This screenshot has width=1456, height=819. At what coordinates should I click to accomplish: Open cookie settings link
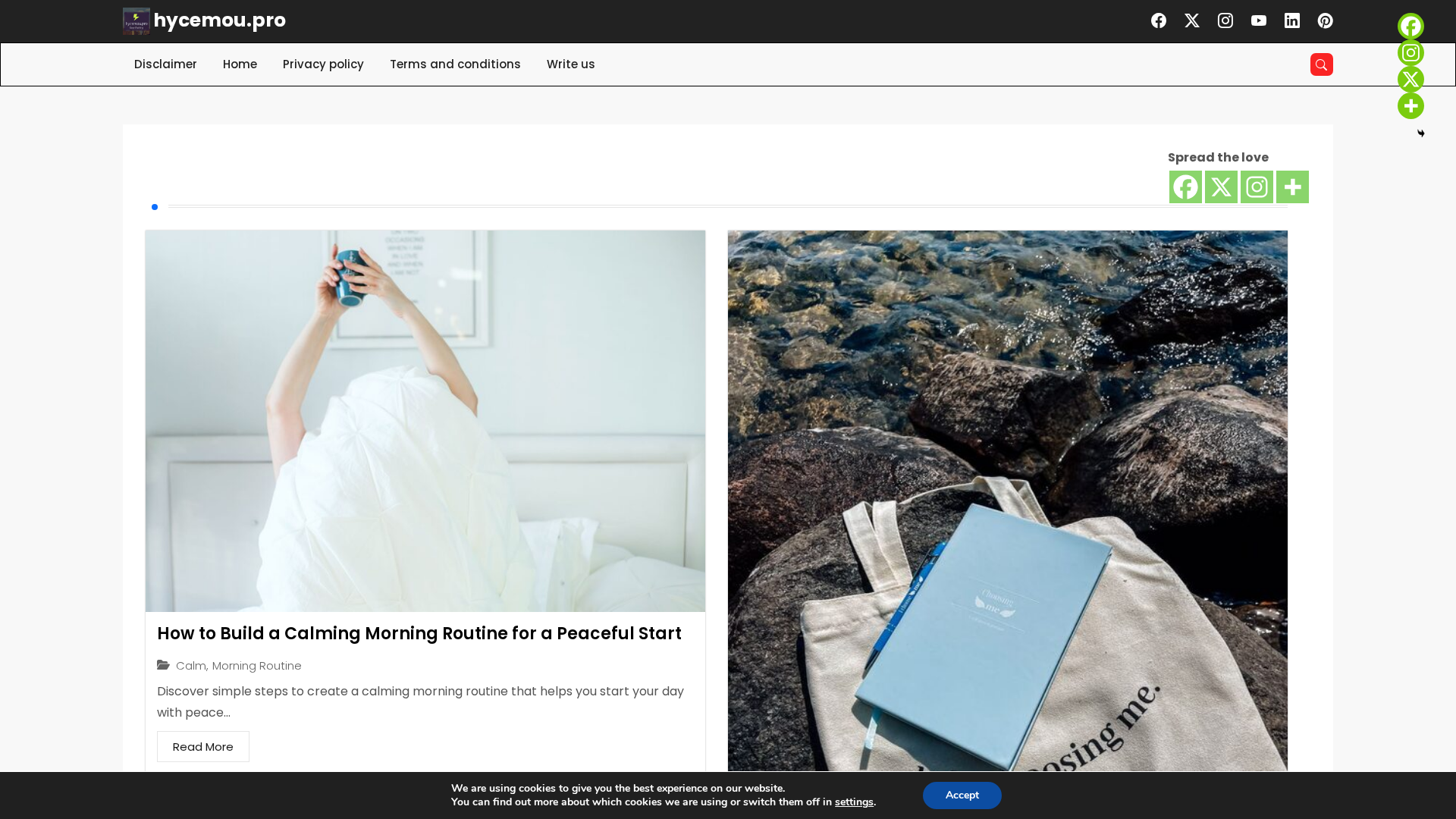click(x=854, y=802)
